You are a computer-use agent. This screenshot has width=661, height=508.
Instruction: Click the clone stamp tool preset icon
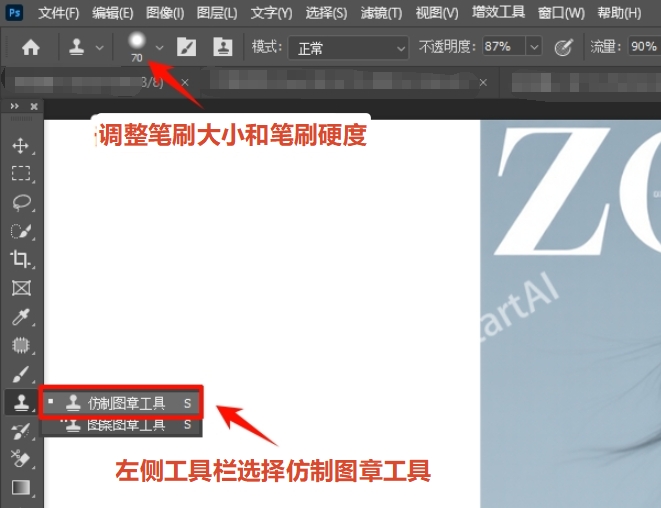76,47
